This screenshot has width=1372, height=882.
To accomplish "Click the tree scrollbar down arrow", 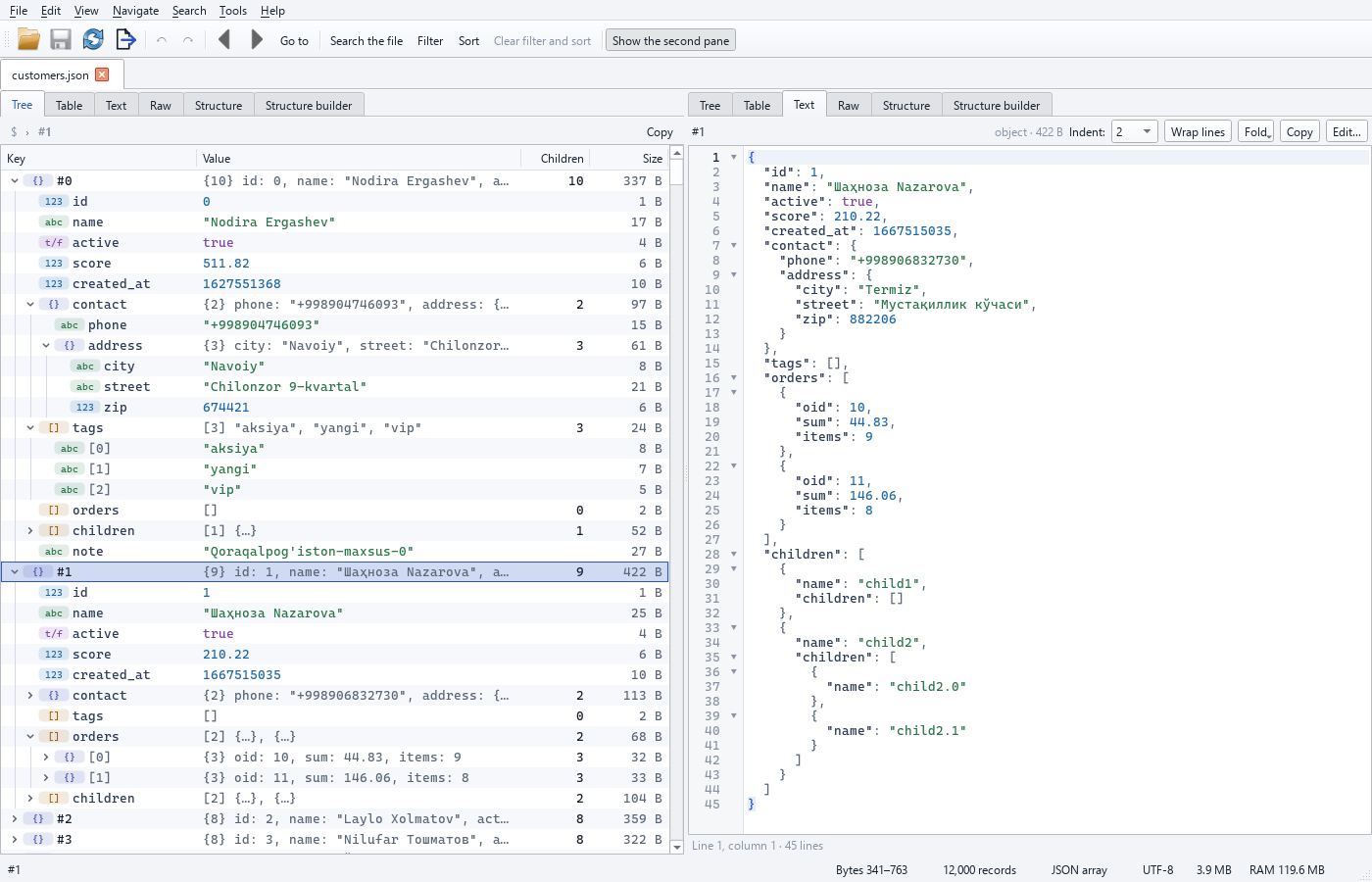I will click(x=676, y=847).
